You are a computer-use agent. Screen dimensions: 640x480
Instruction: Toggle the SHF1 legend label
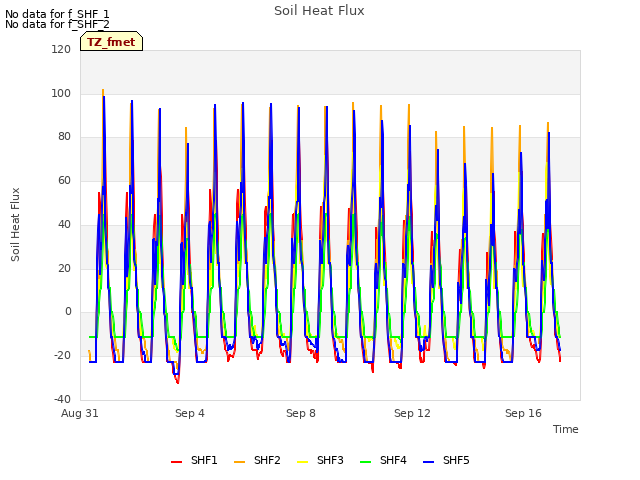(x=204, y=460)
